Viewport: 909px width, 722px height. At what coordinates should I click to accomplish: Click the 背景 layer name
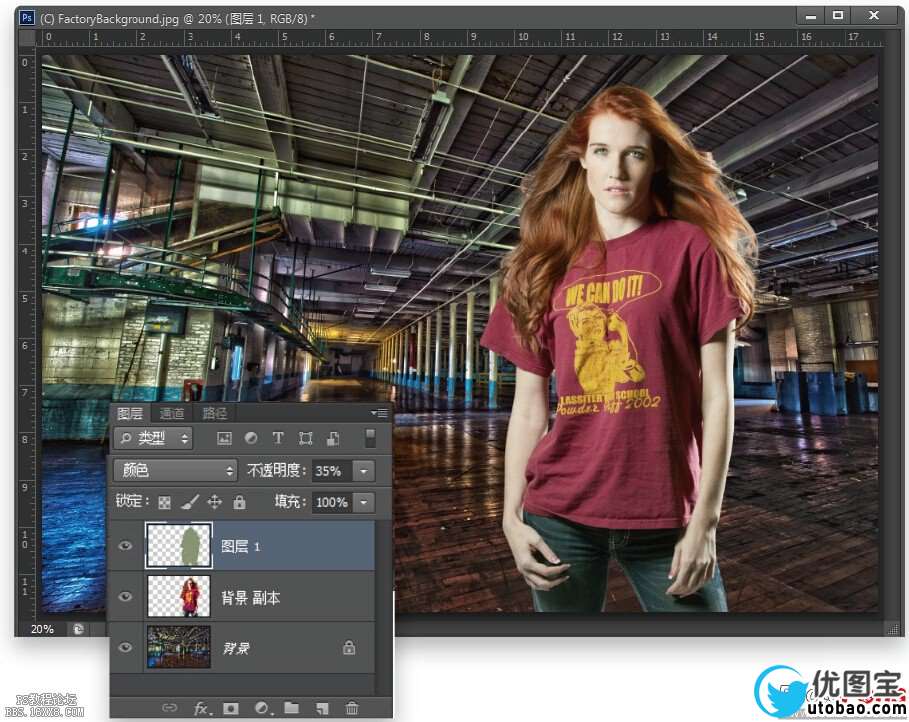coord(236,648)
